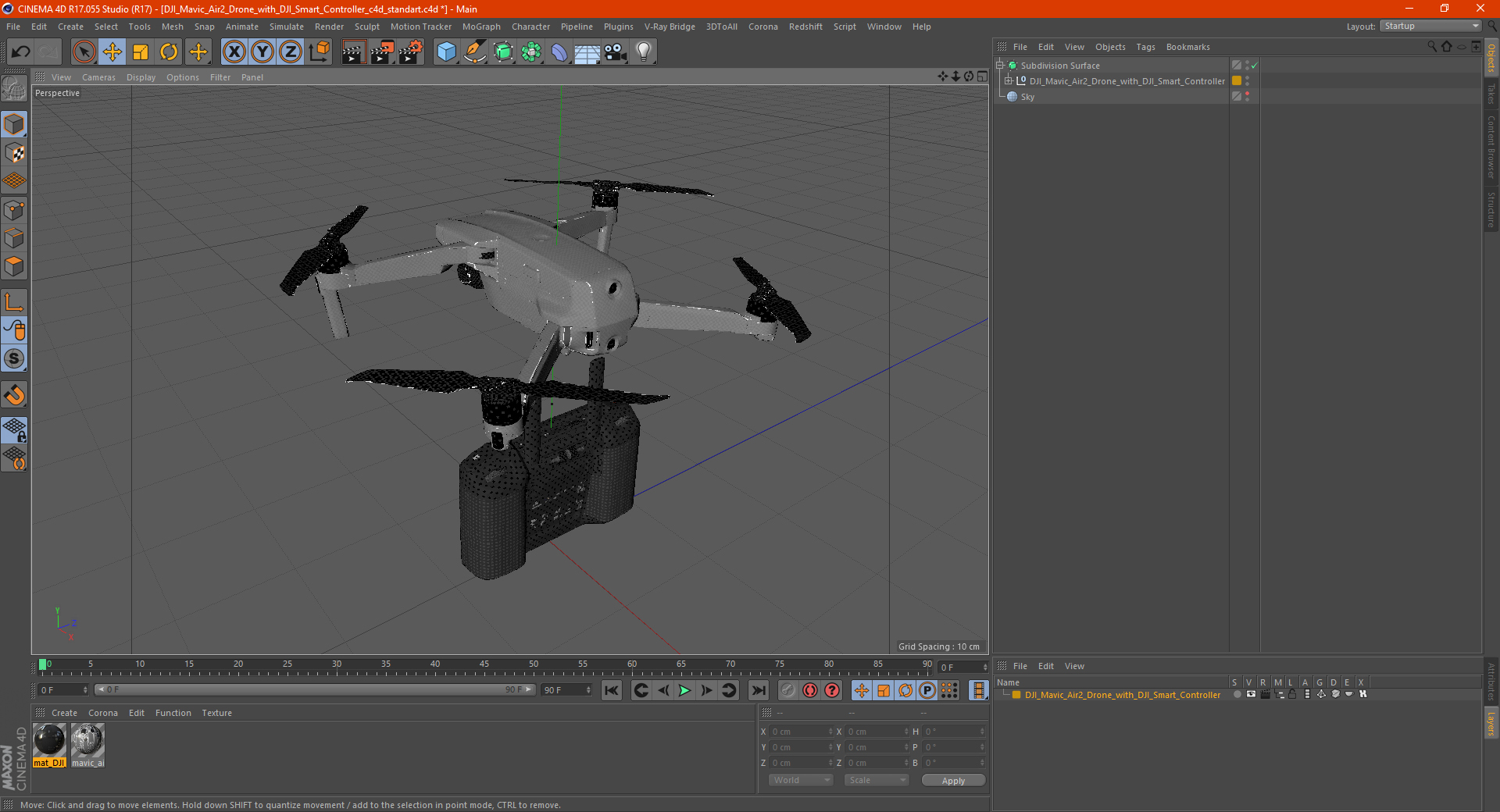The width and height of the screenshot is (1500, 812).
Task: Open the deformer objects icon
Action: click(x=559, y=52)
